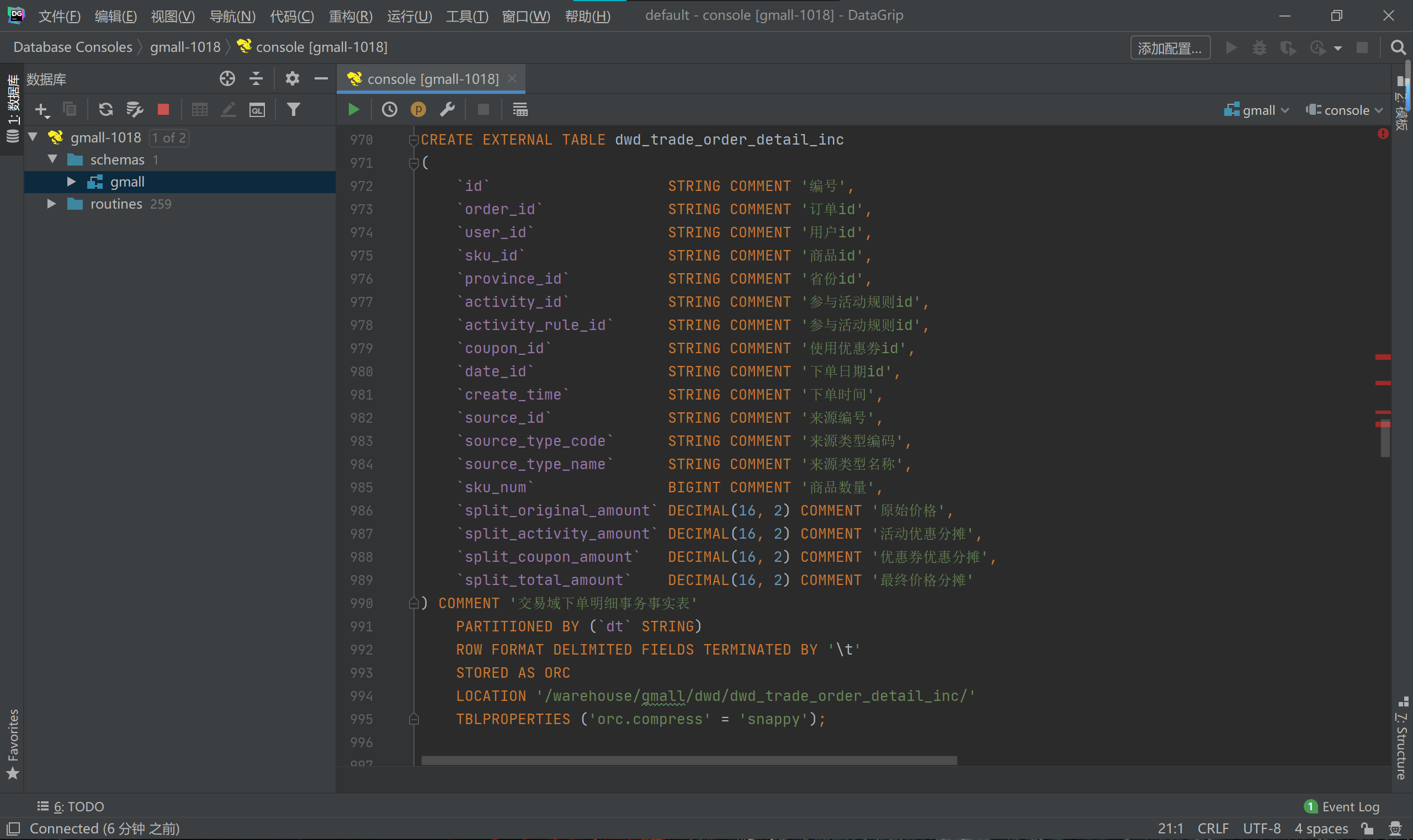Click the add data source plus icon
This screenshot has width=1413, height=840.
[41, 109]
